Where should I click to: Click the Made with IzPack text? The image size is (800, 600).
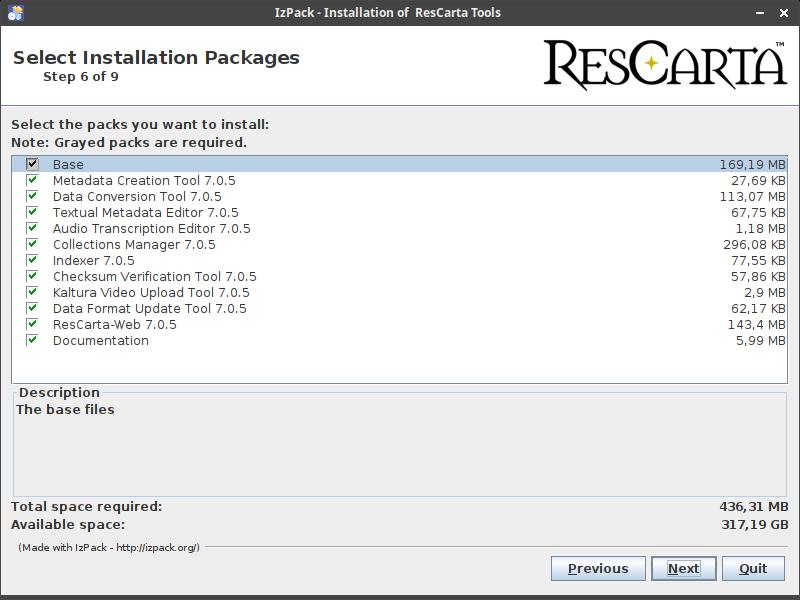[x=109, y=547]
